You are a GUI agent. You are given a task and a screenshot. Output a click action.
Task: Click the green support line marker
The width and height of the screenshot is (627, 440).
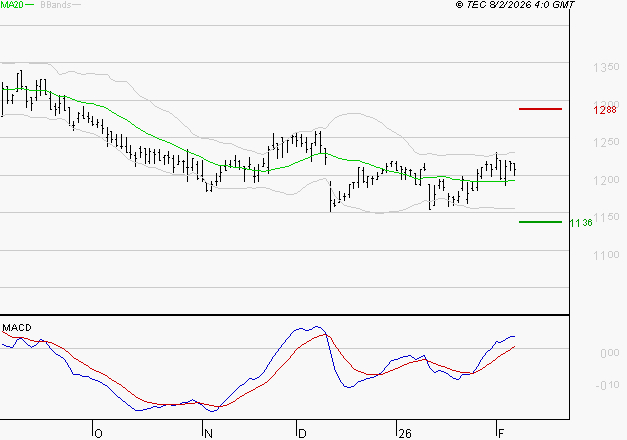pyautogui.click(x=540, y=222)
